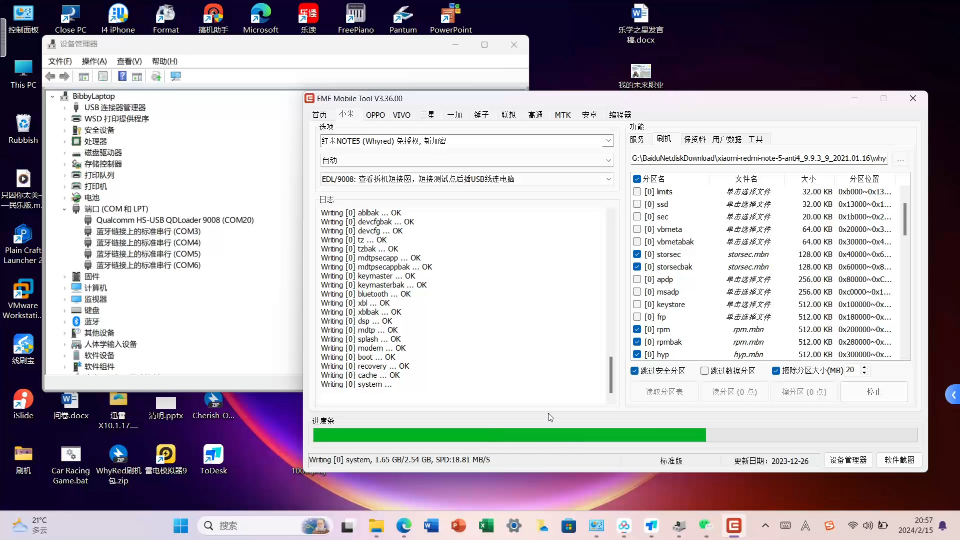Collapse the 端口 (COM 和 LPT) tree node

click(x=65, y=209)
